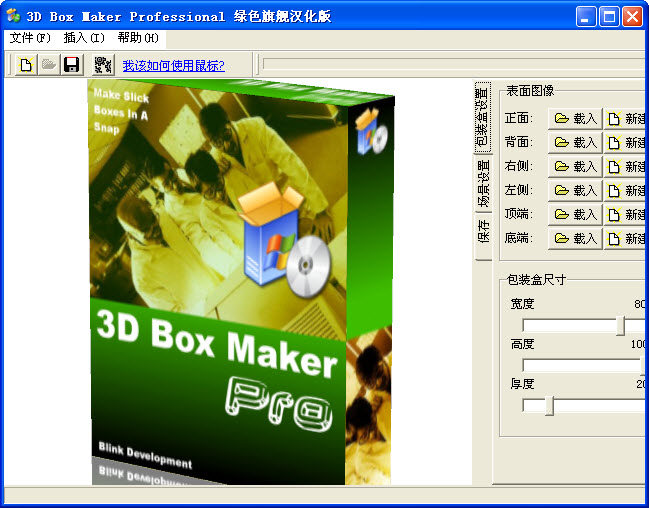
Task: Create new image for 顶端 face
Action: tap(626, 214)
